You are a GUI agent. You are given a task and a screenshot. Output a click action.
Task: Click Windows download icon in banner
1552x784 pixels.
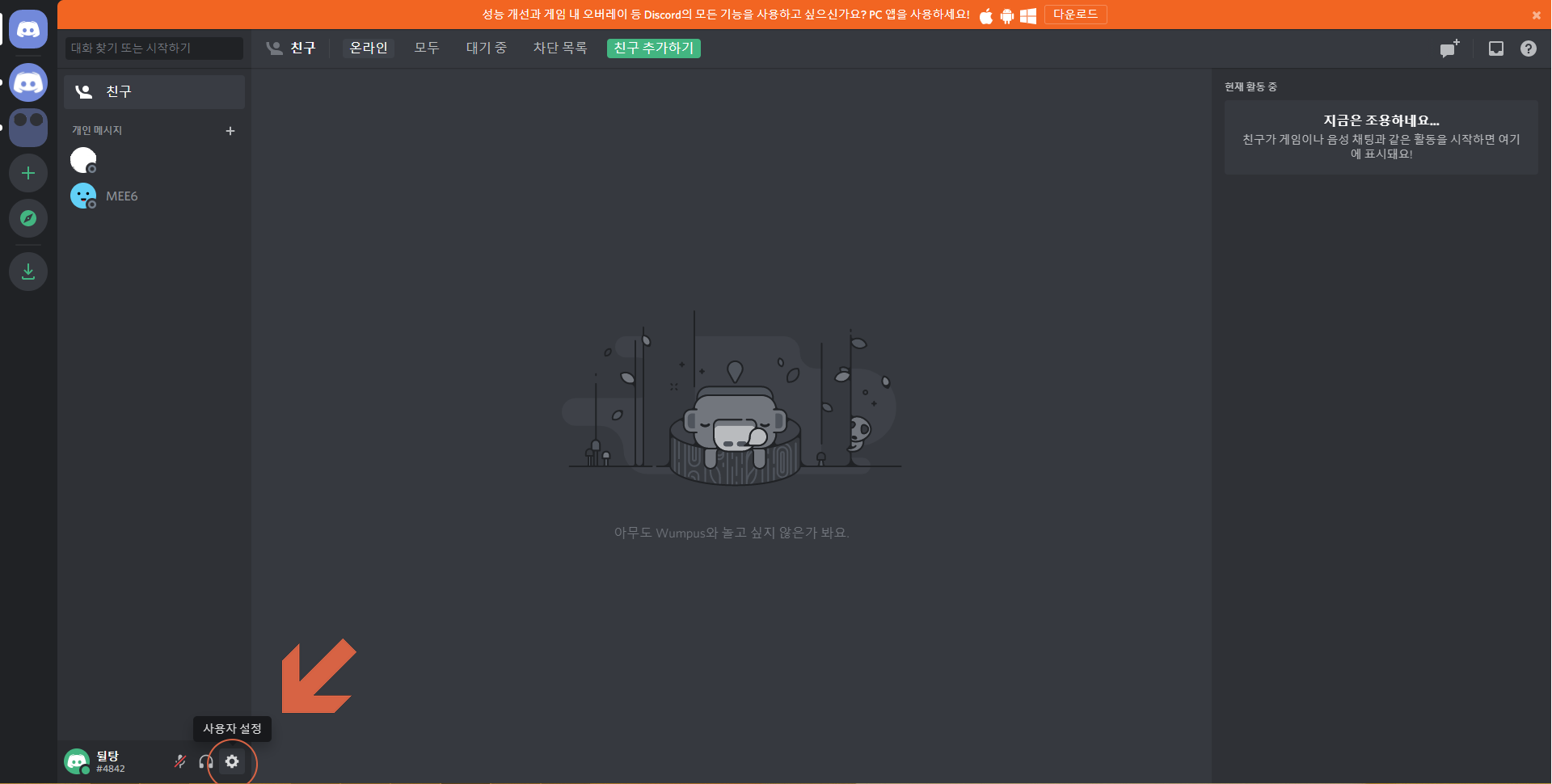[x=1028, y=15]
